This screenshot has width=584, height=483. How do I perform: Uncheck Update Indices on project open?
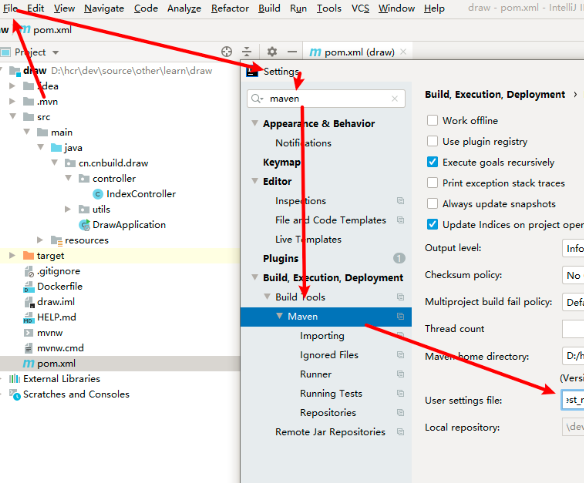click(432, 225)
